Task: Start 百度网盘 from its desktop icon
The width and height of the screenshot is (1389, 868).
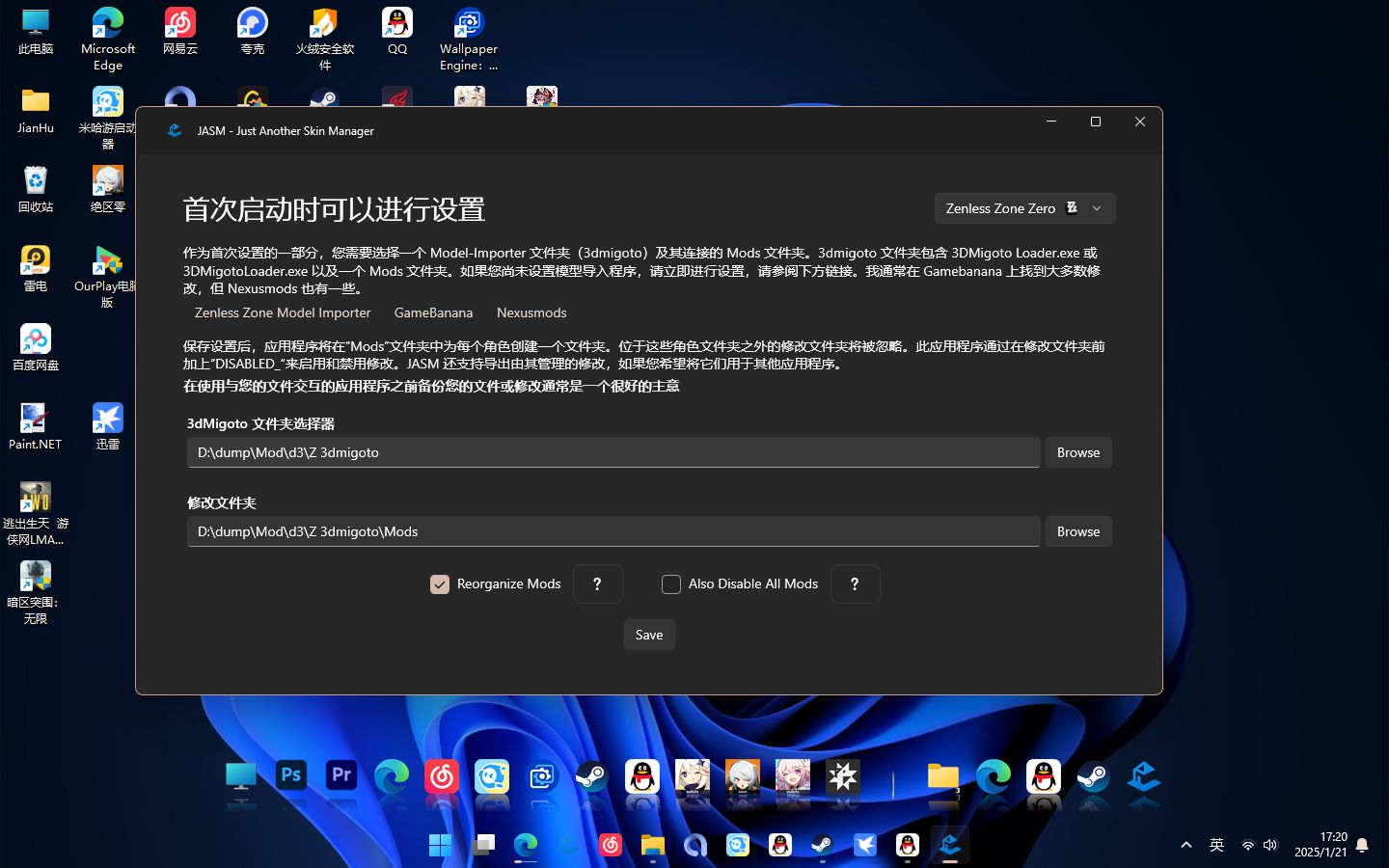Action: [x=35, y=339]
